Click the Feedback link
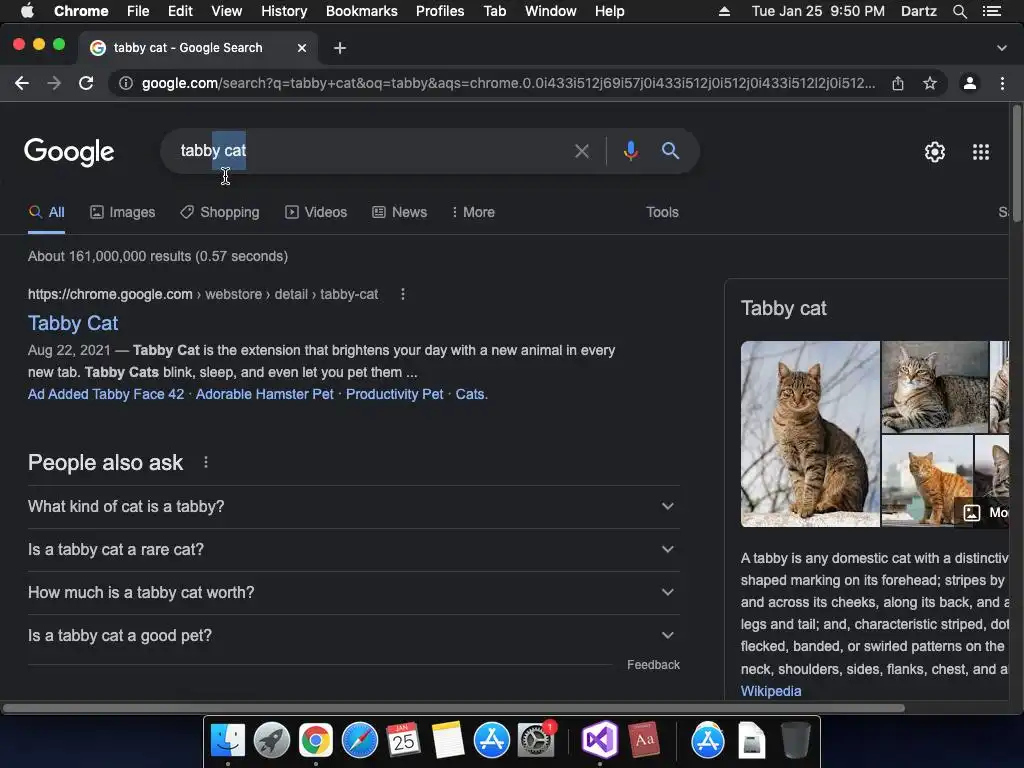 pos(653,665)
